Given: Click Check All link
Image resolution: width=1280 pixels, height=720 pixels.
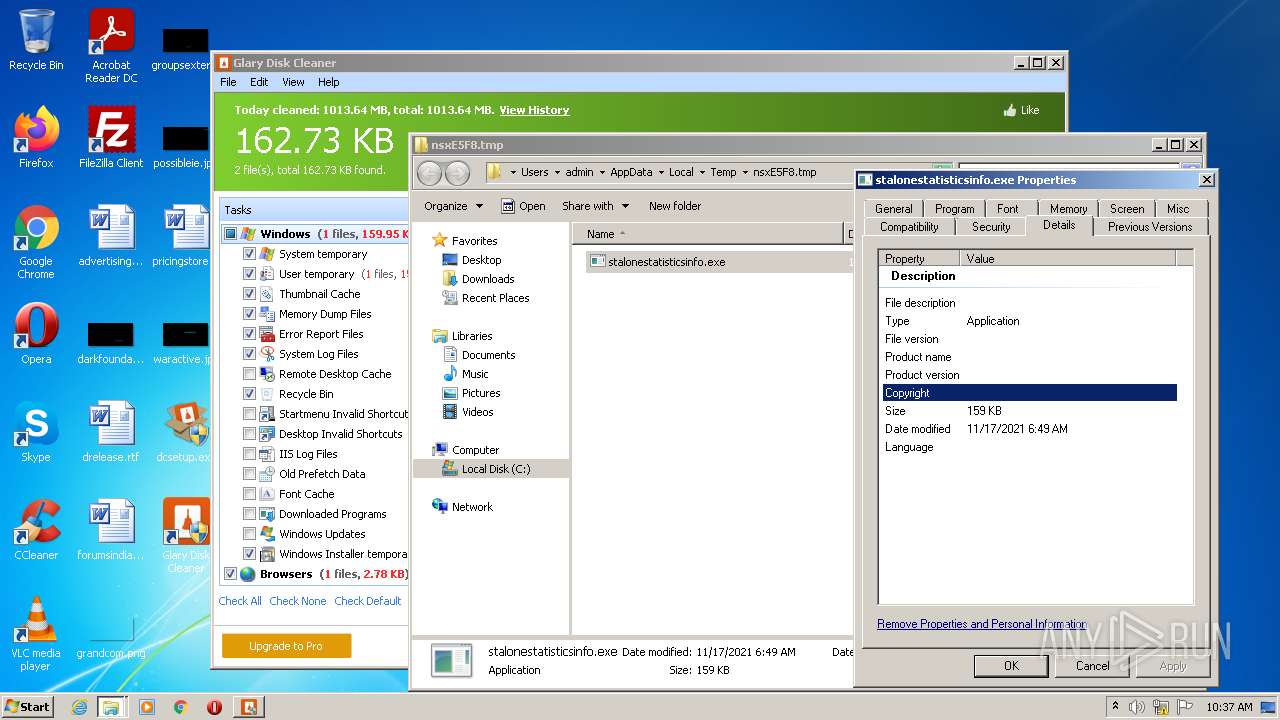Looking at the screenshot, I should [240, 601].
